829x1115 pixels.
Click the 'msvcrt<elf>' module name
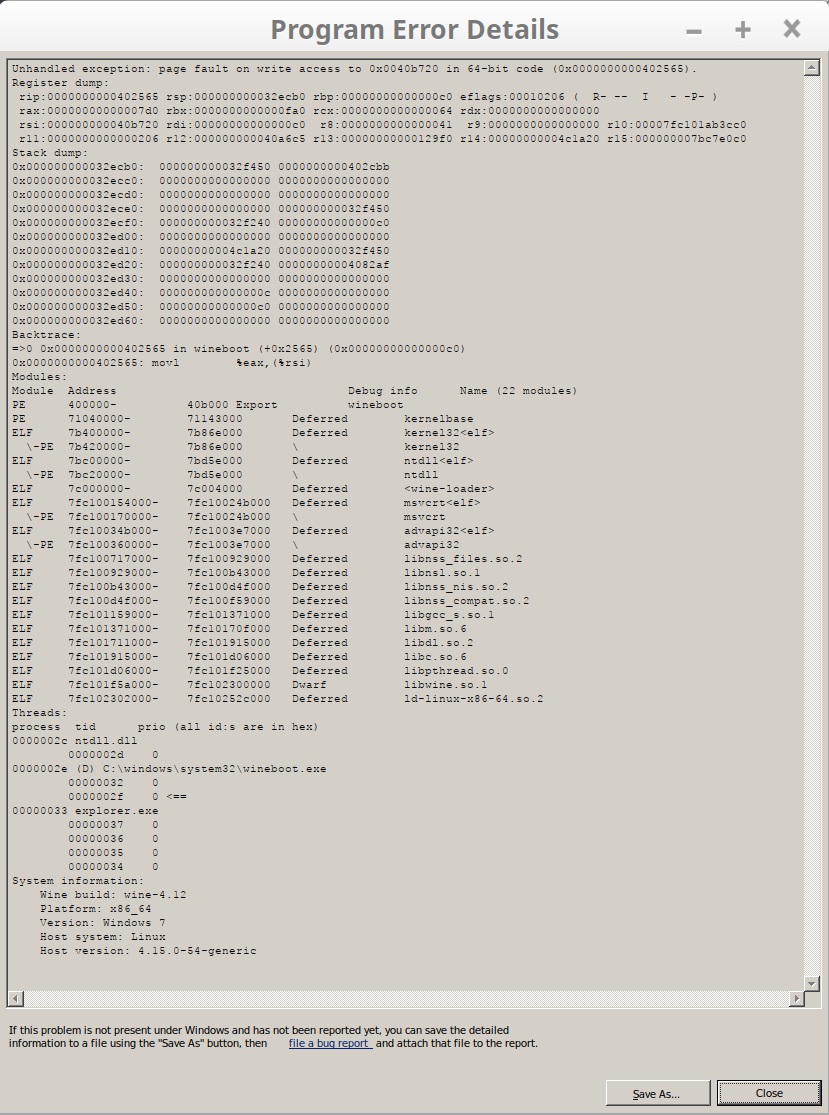[442, 503]
